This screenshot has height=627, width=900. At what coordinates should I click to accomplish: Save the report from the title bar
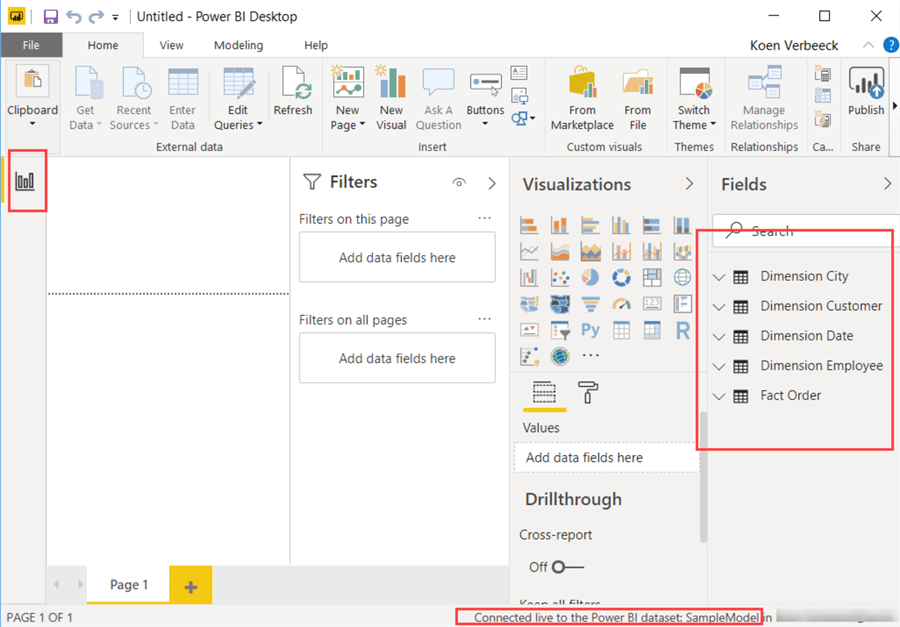pos(51,16)
